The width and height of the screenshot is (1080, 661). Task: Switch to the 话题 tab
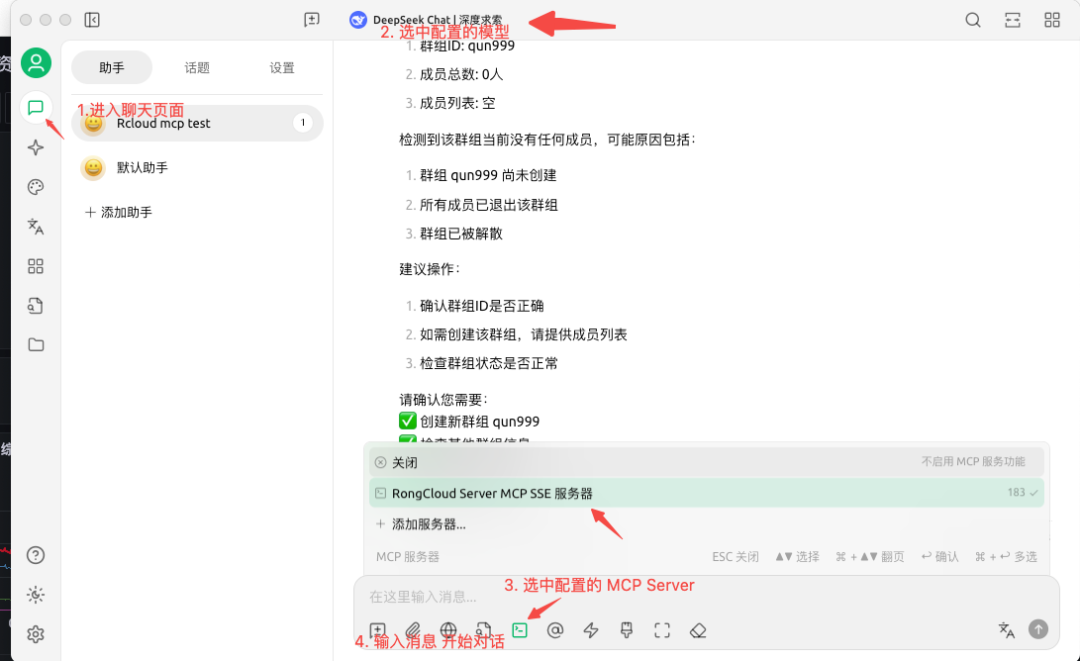click(x=197, y=68)
